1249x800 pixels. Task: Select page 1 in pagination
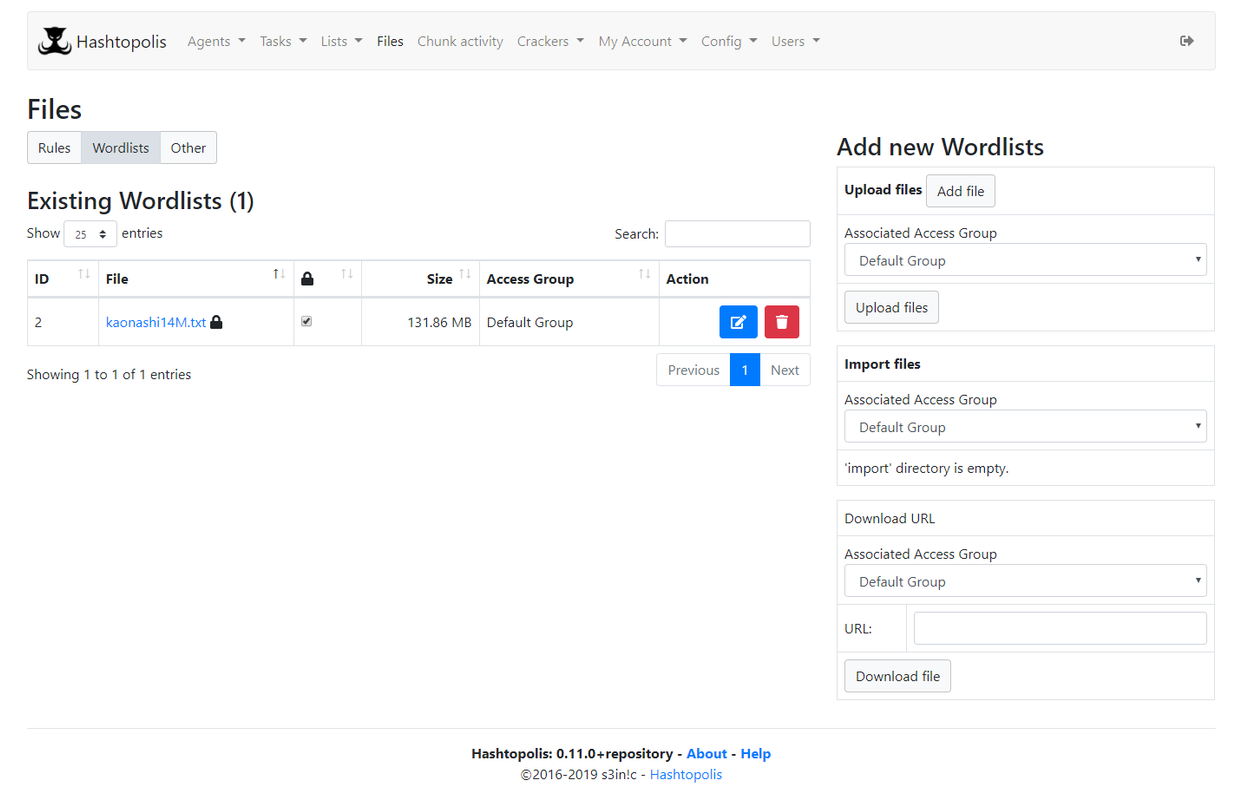click(x=745, y=369)
